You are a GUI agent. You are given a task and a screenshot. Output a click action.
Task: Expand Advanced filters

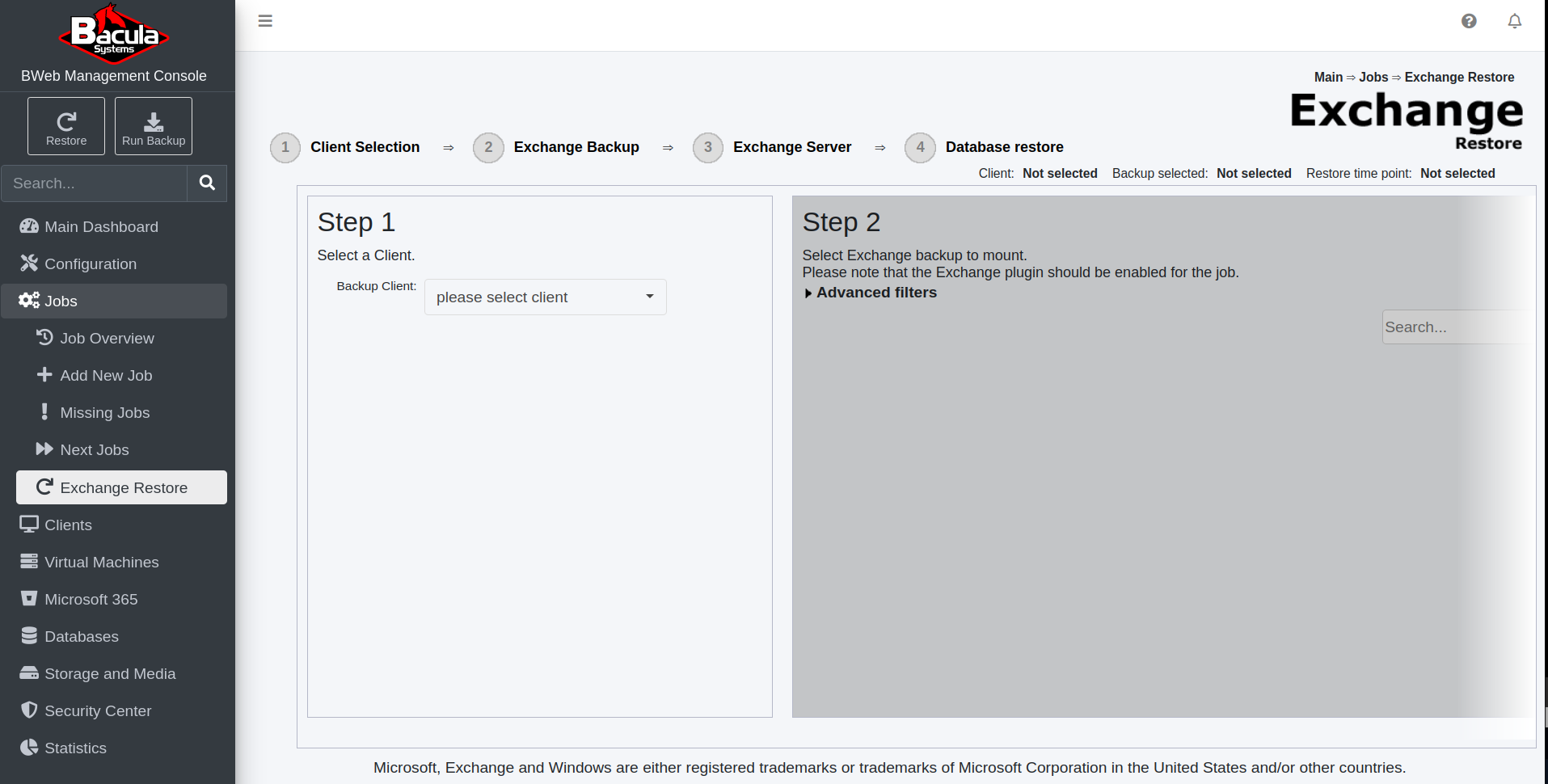pos(870,293)
